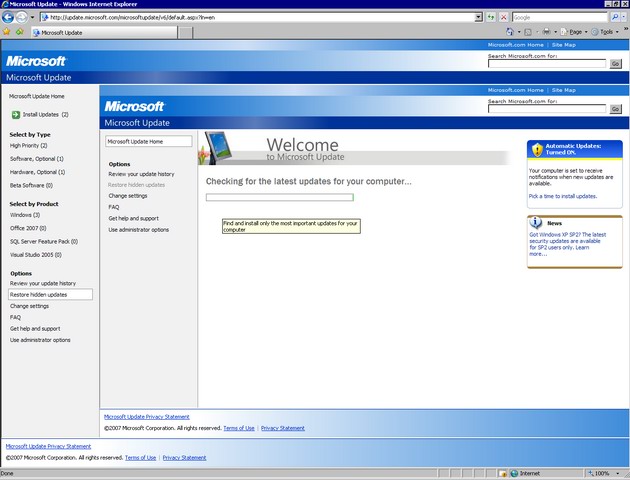Screen dimensions: 630x480
Task: Open the address bar URL dropdown
Action: click(477, 17)
